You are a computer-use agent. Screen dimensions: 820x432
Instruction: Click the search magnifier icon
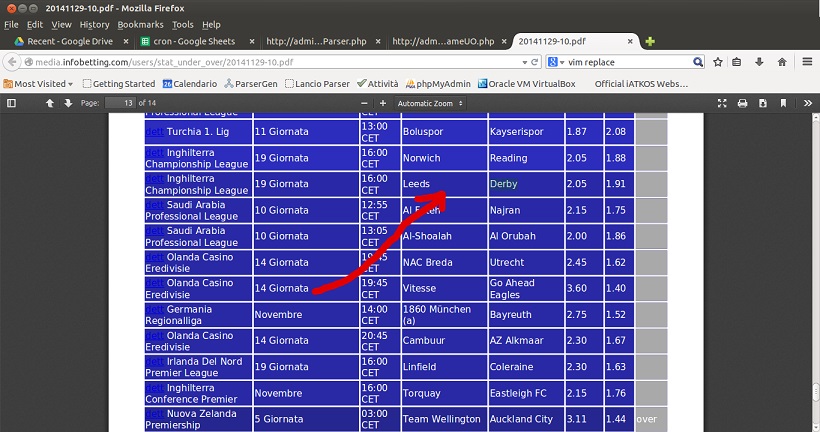coord(698,62)
